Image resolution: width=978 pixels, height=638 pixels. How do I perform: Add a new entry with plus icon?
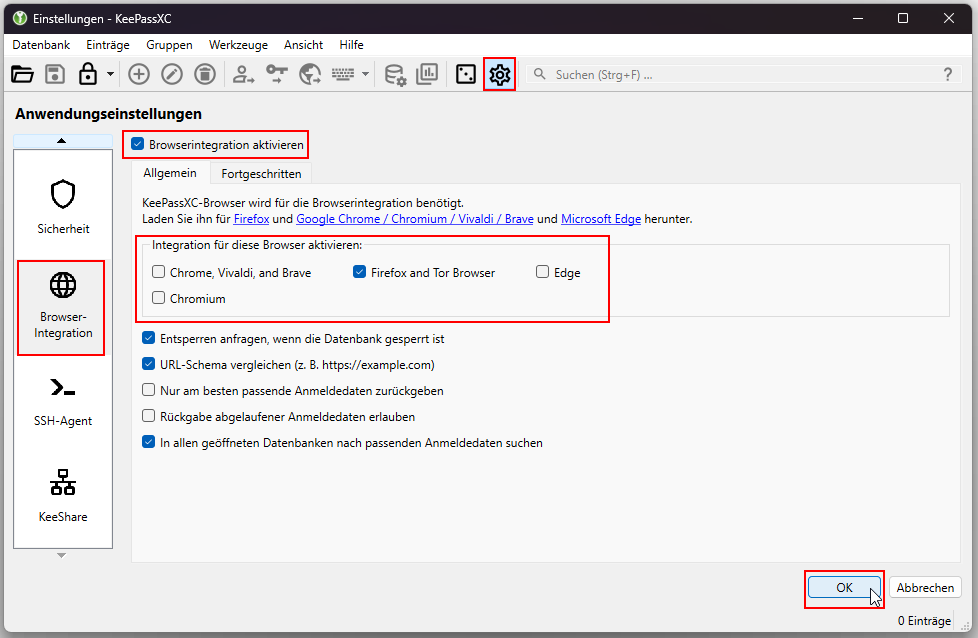[138, 74]
